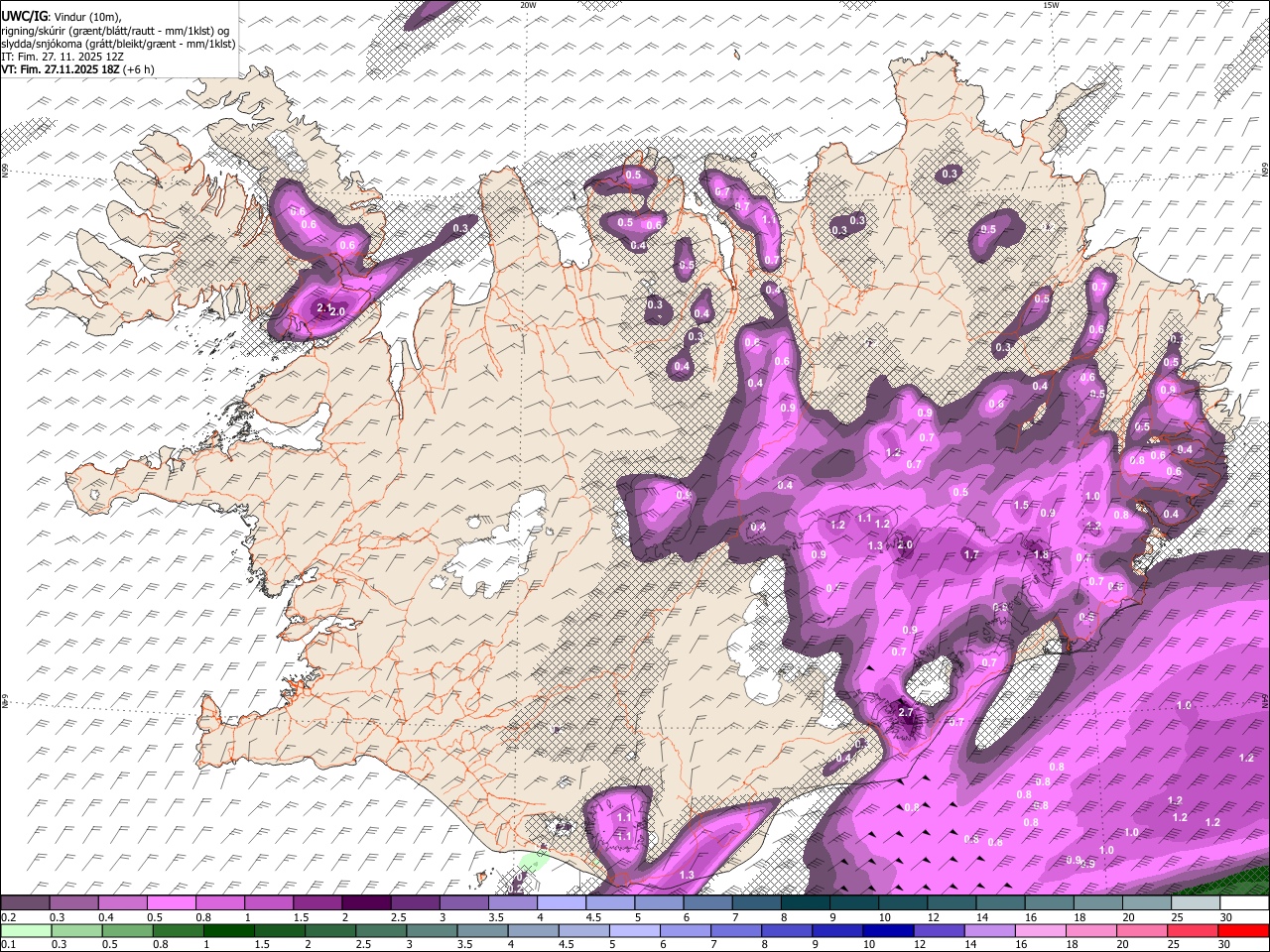Click the dark teal 8 swatch in the upper legend row

tap(805, 903)
